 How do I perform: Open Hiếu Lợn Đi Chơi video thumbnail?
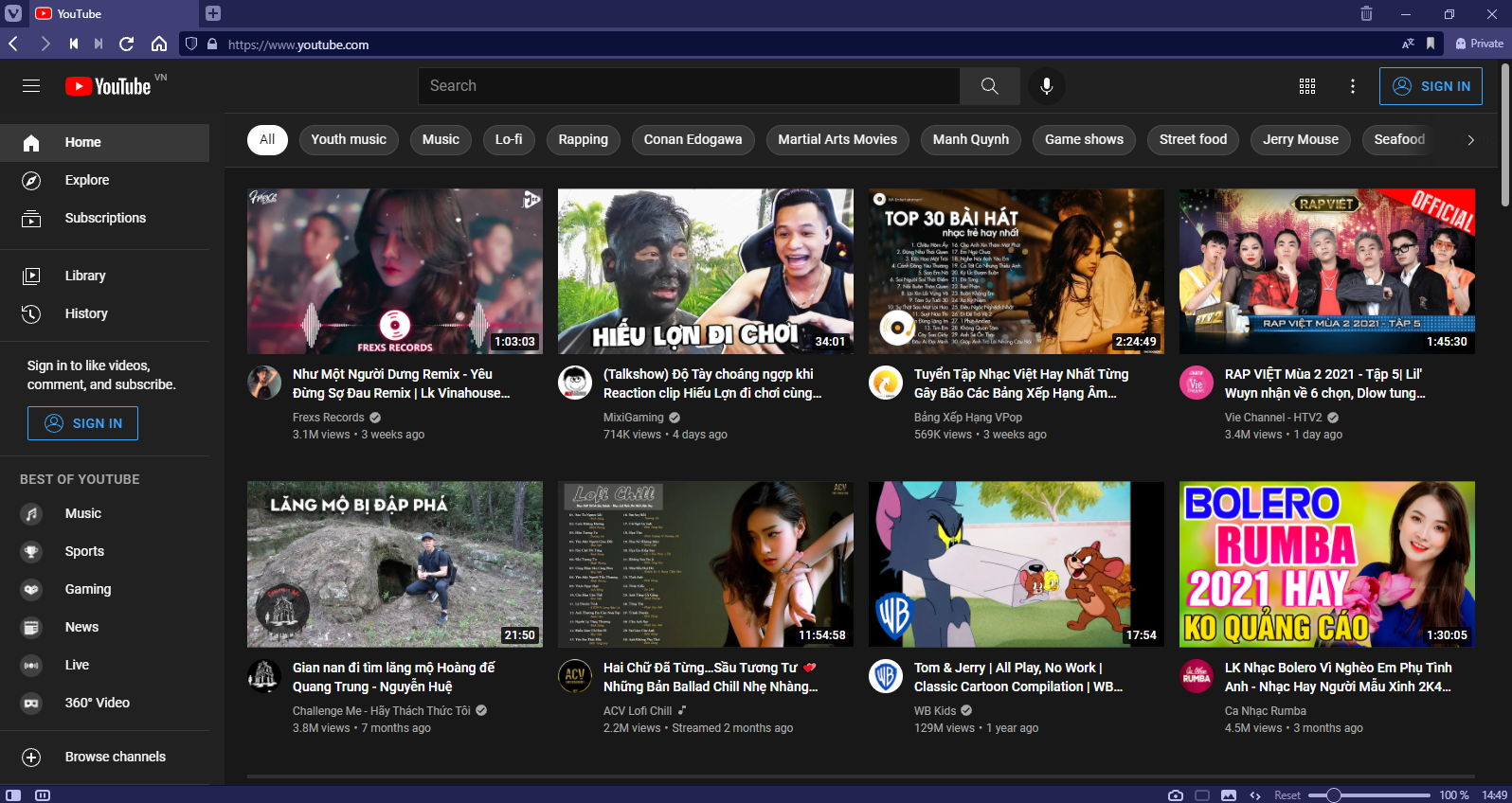(706, 271)
